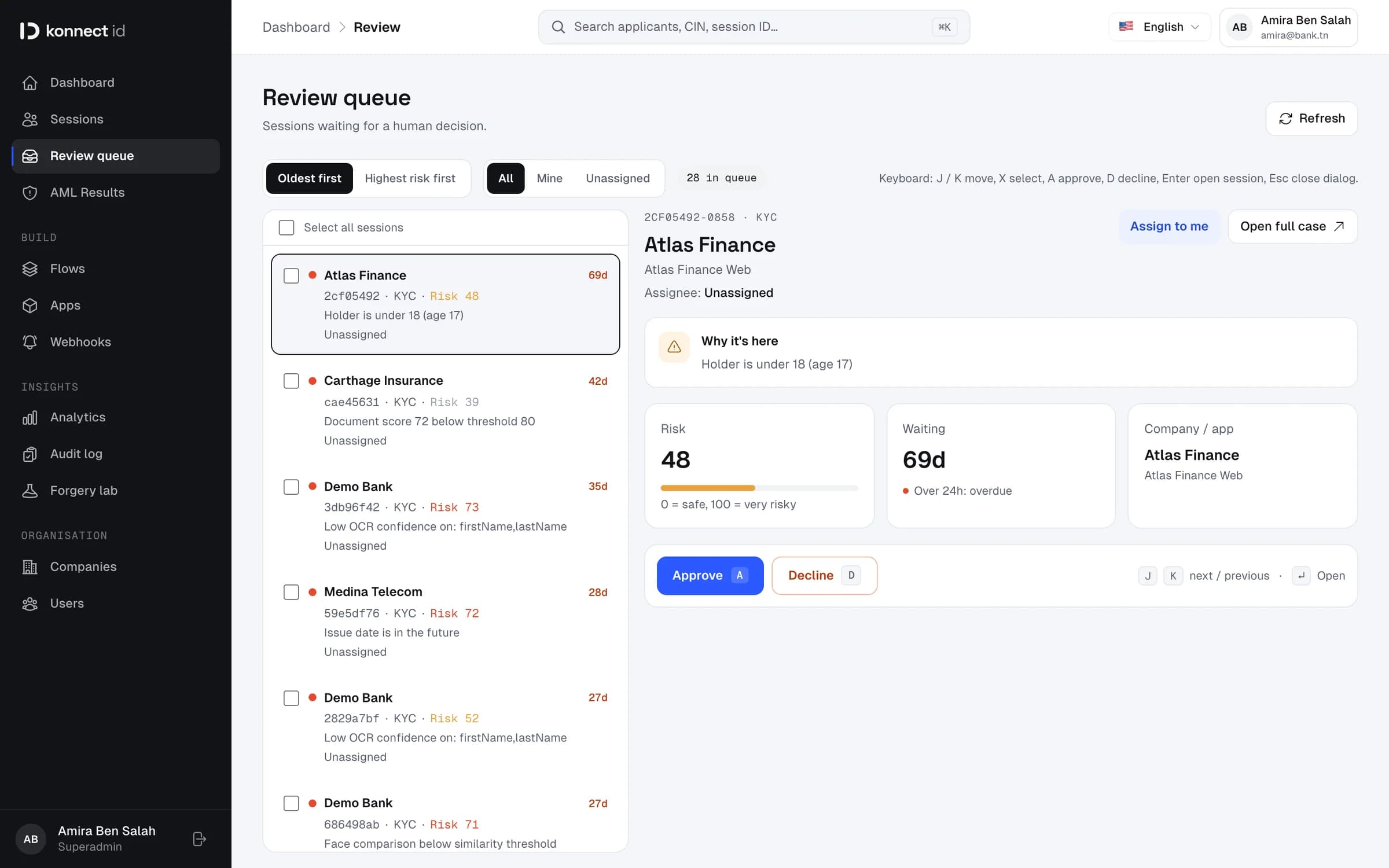Sort by Highest risk first

click(x=410, y=178)
